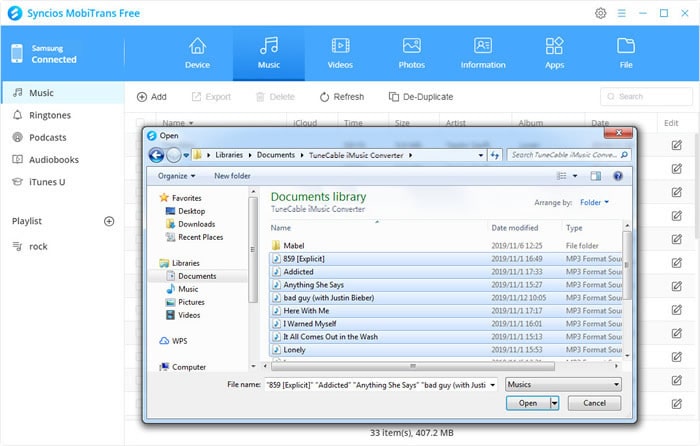Screen dimensions: 700x446
Task: Expand the address bar path dropdown
Action: [481, 155]
